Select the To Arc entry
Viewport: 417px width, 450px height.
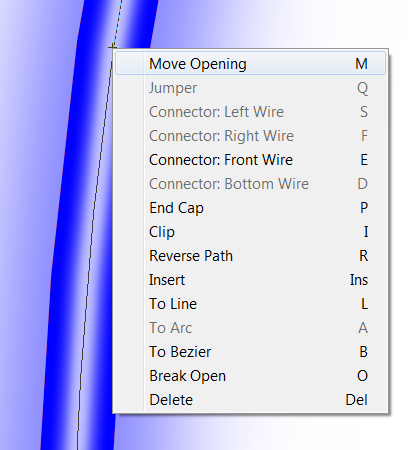250,328
